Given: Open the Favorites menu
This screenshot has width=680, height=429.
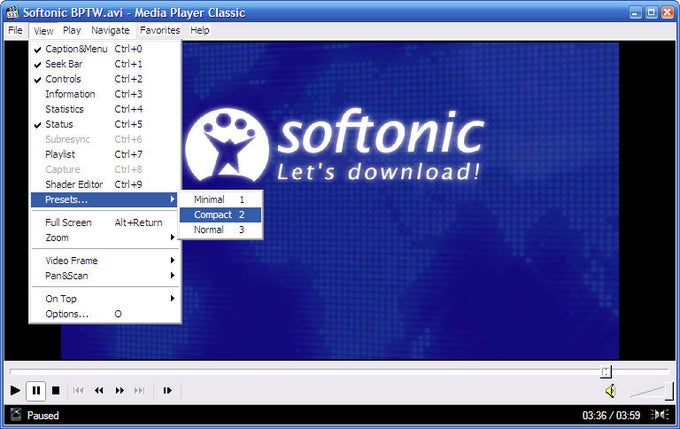Looking at the screenshot, I should (x=160, y=30).
